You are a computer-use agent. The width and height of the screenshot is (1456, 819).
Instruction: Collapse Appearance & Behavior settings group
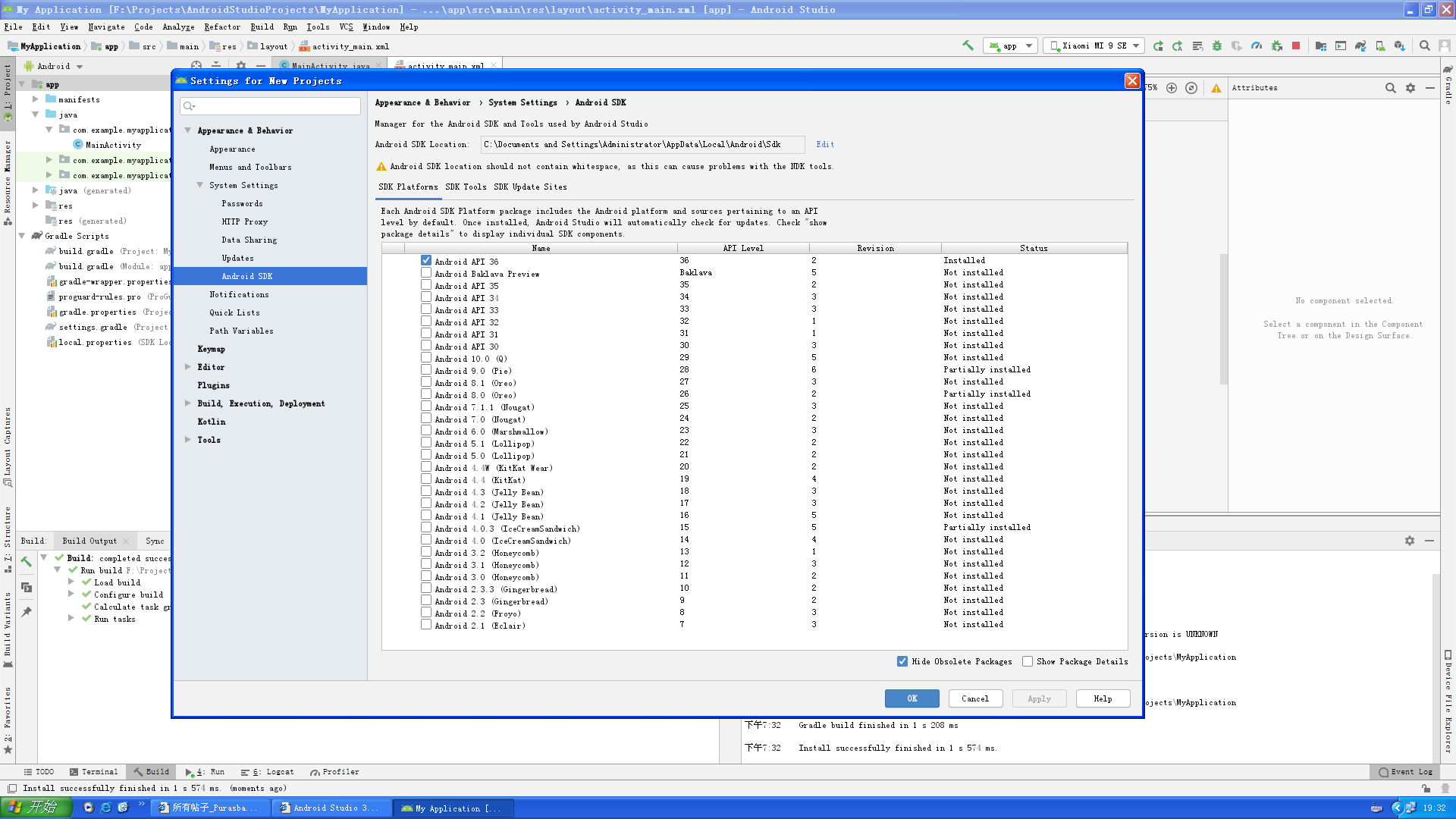click(188, 130)
